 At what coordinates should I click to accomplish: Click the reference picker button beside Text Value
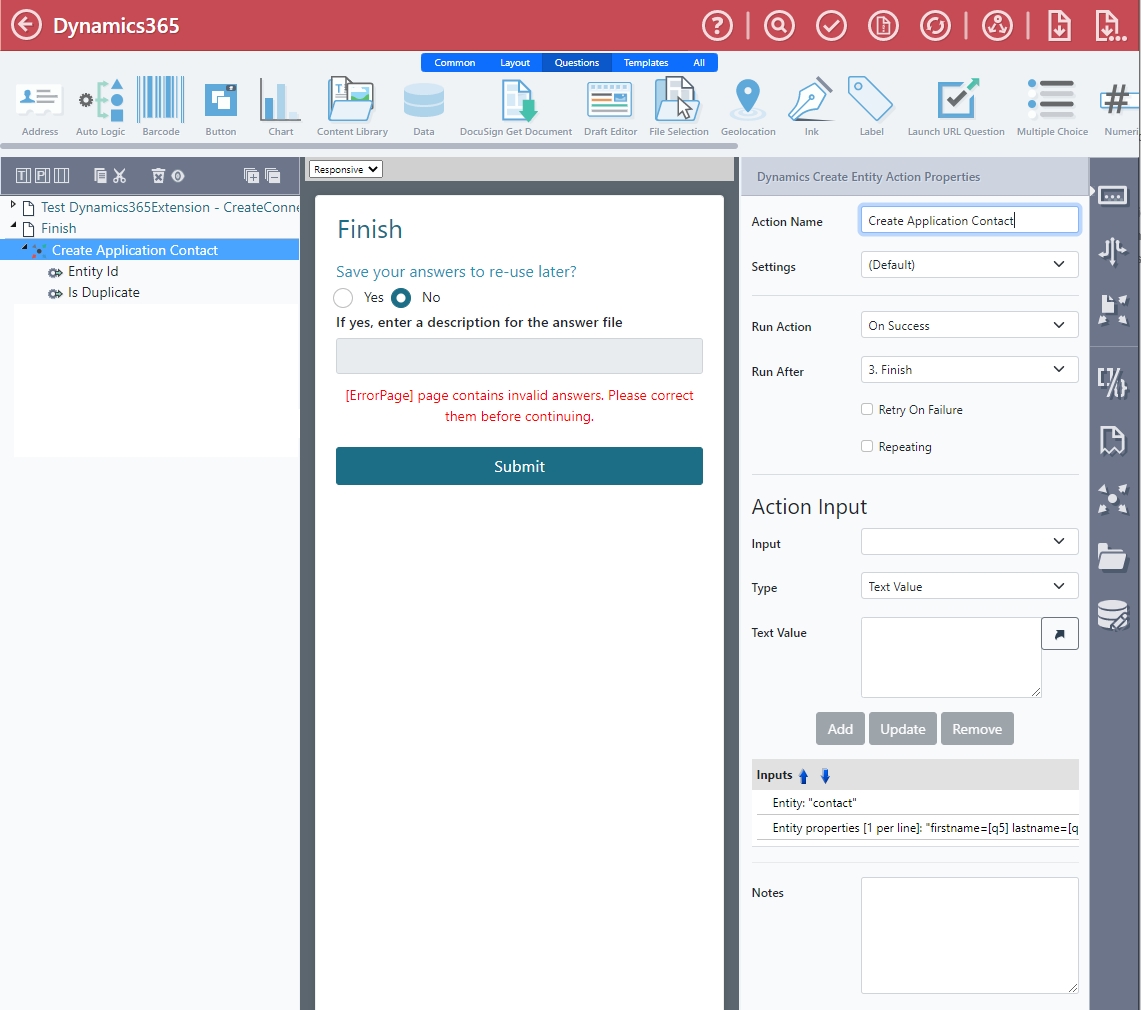(1060, 633)
